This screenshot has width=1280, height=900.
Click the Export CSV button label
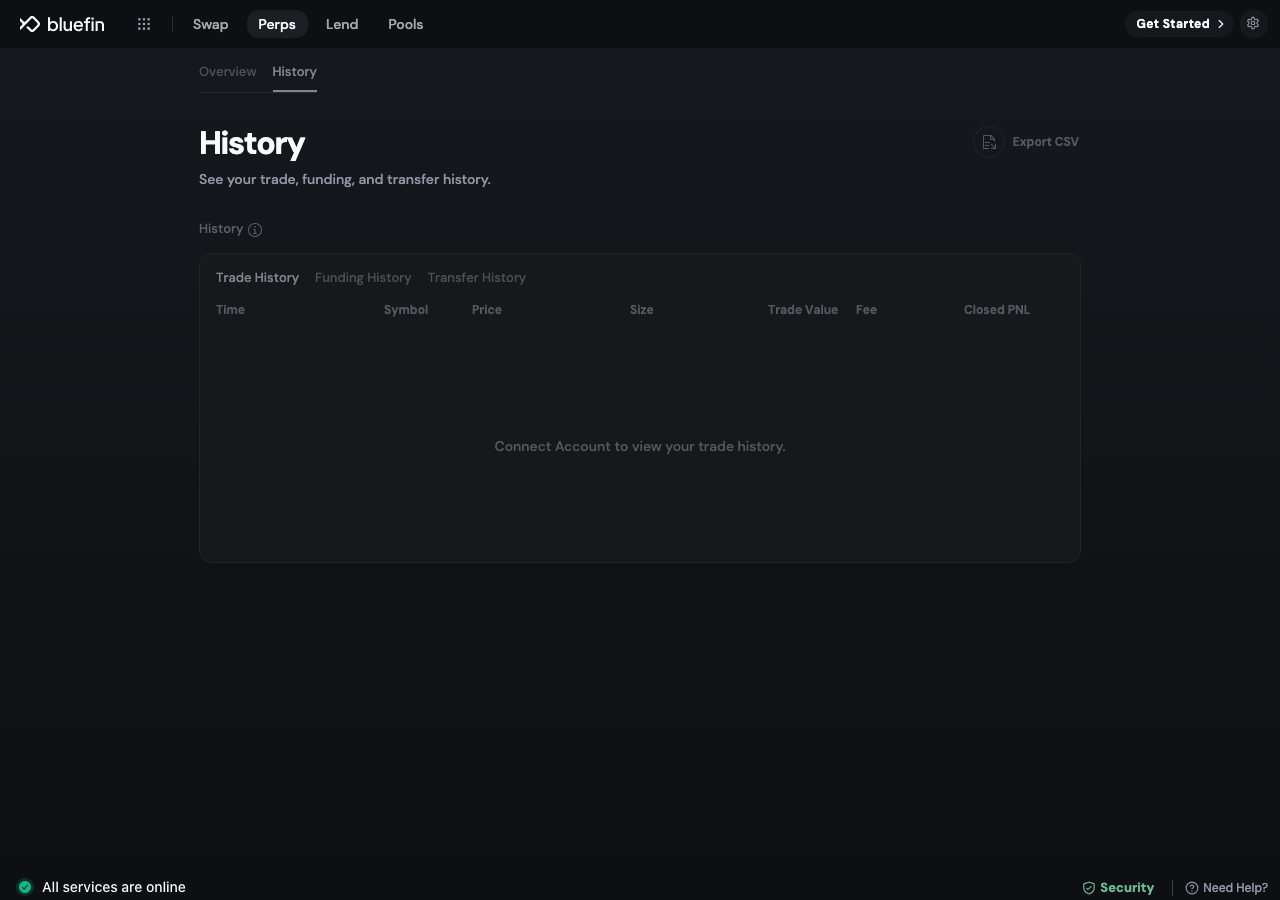click(x=1045, y=142)
